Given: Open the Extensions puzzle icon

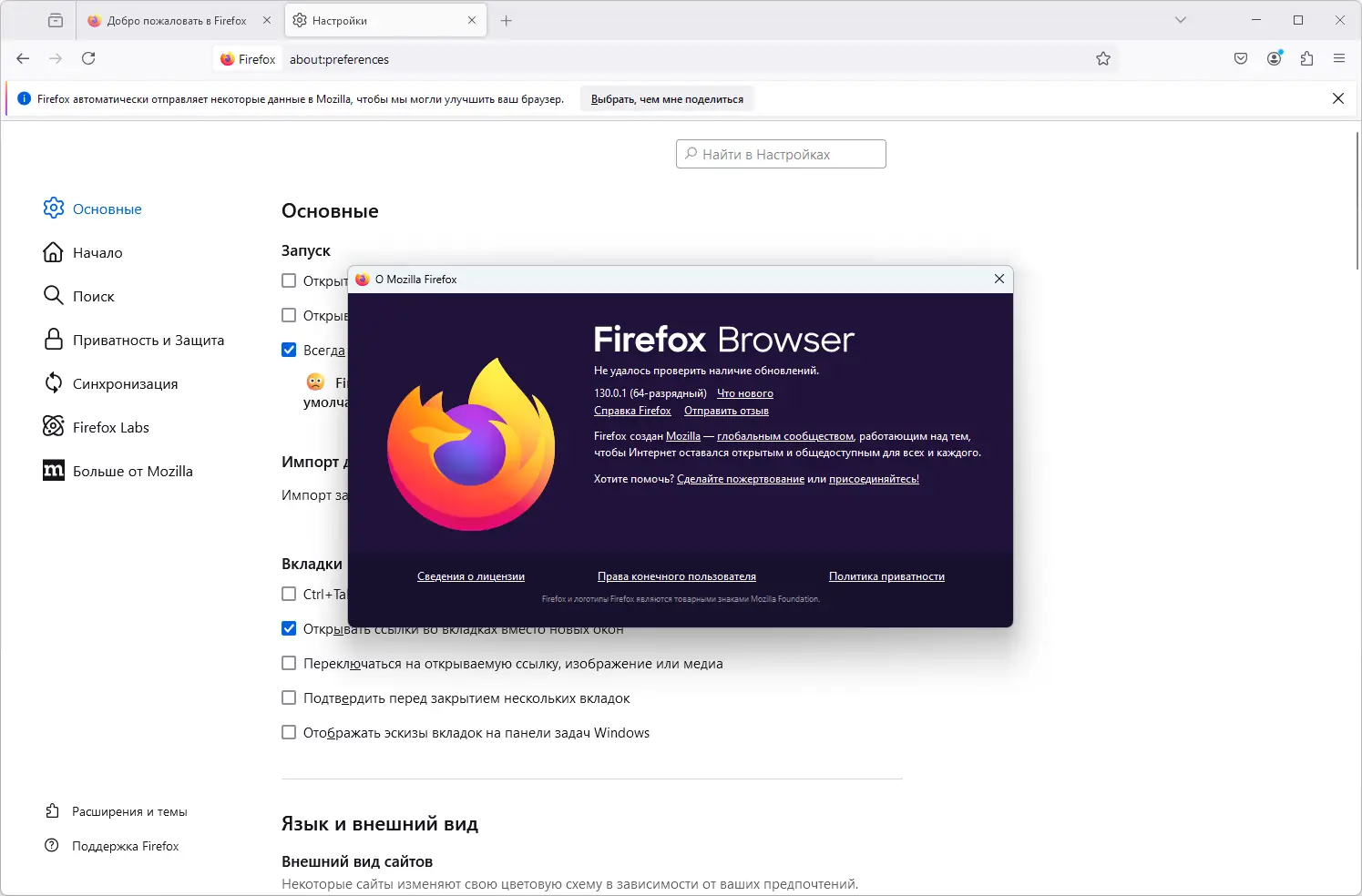Looking at the screenshot, I should pyautogui.click(x=1306, y=58).
